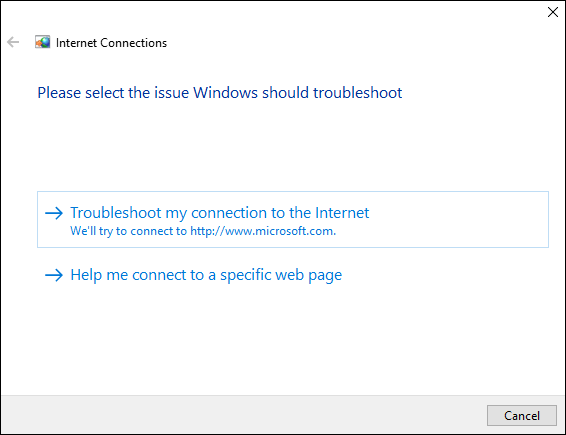Click We'll try to connect description
The image size is (566, 435).
click(203, 231)
